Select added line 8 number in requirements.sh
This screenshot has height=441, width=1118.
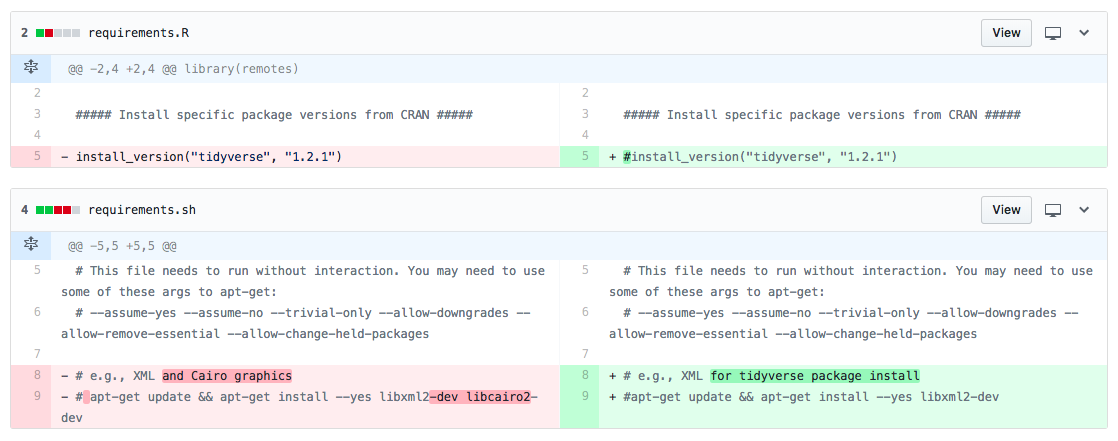tap(580, 375)
